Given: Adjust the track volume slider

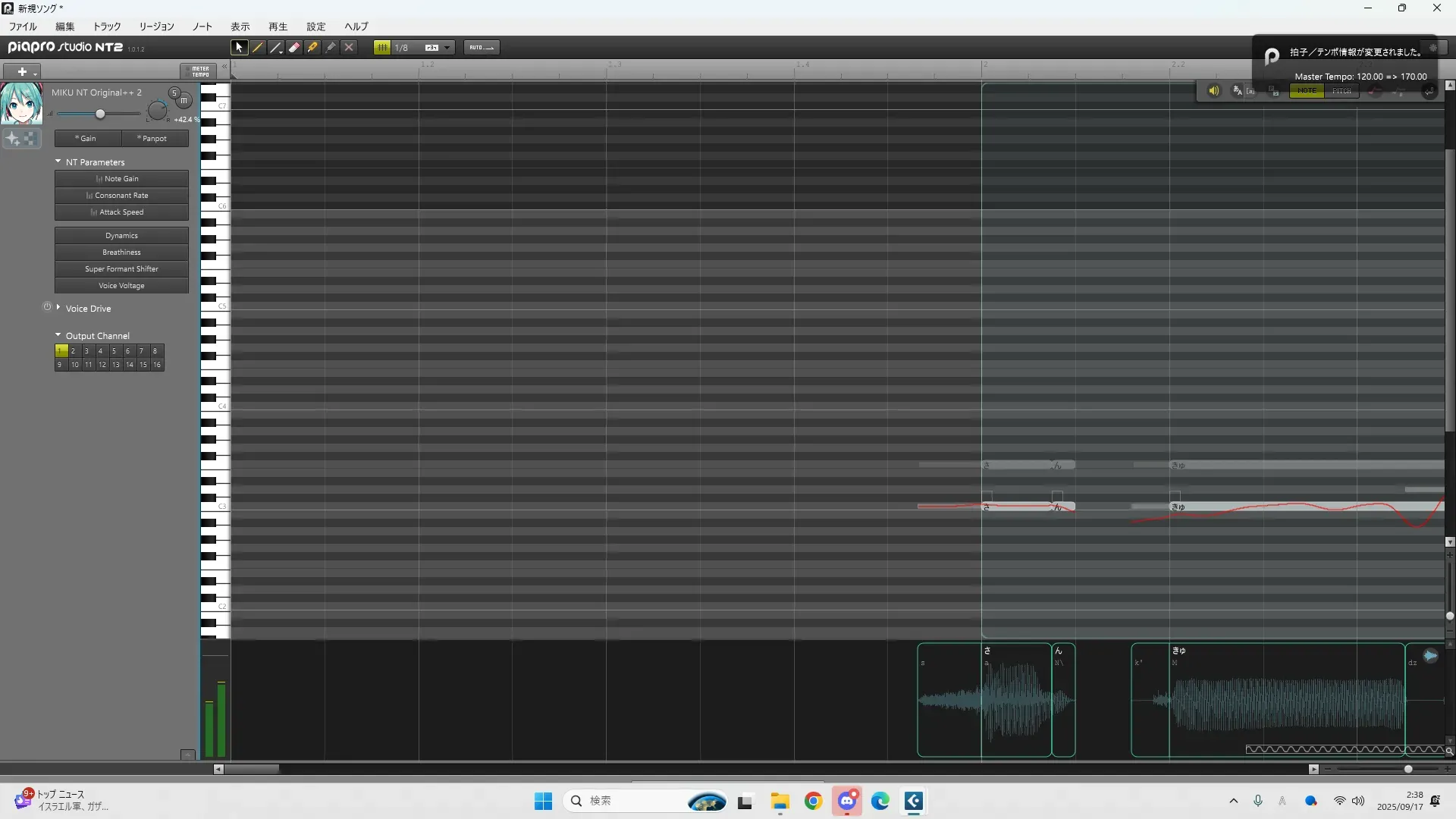Looking at the screenshot, I should click(x=100, y=114).
